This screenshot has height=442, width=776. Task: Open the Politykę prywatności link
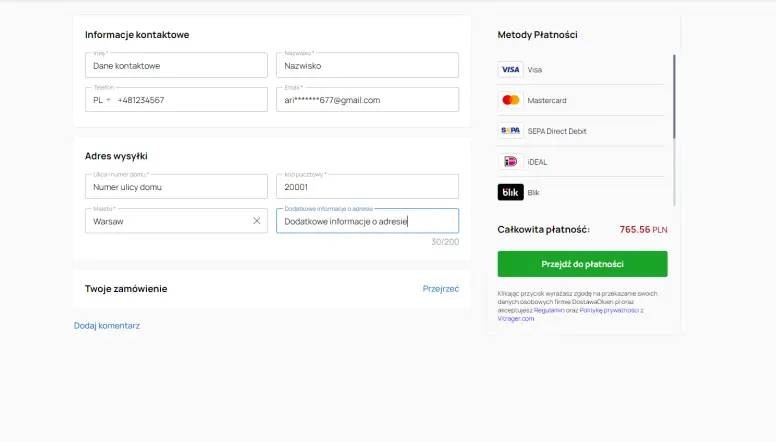coord(610,310)
